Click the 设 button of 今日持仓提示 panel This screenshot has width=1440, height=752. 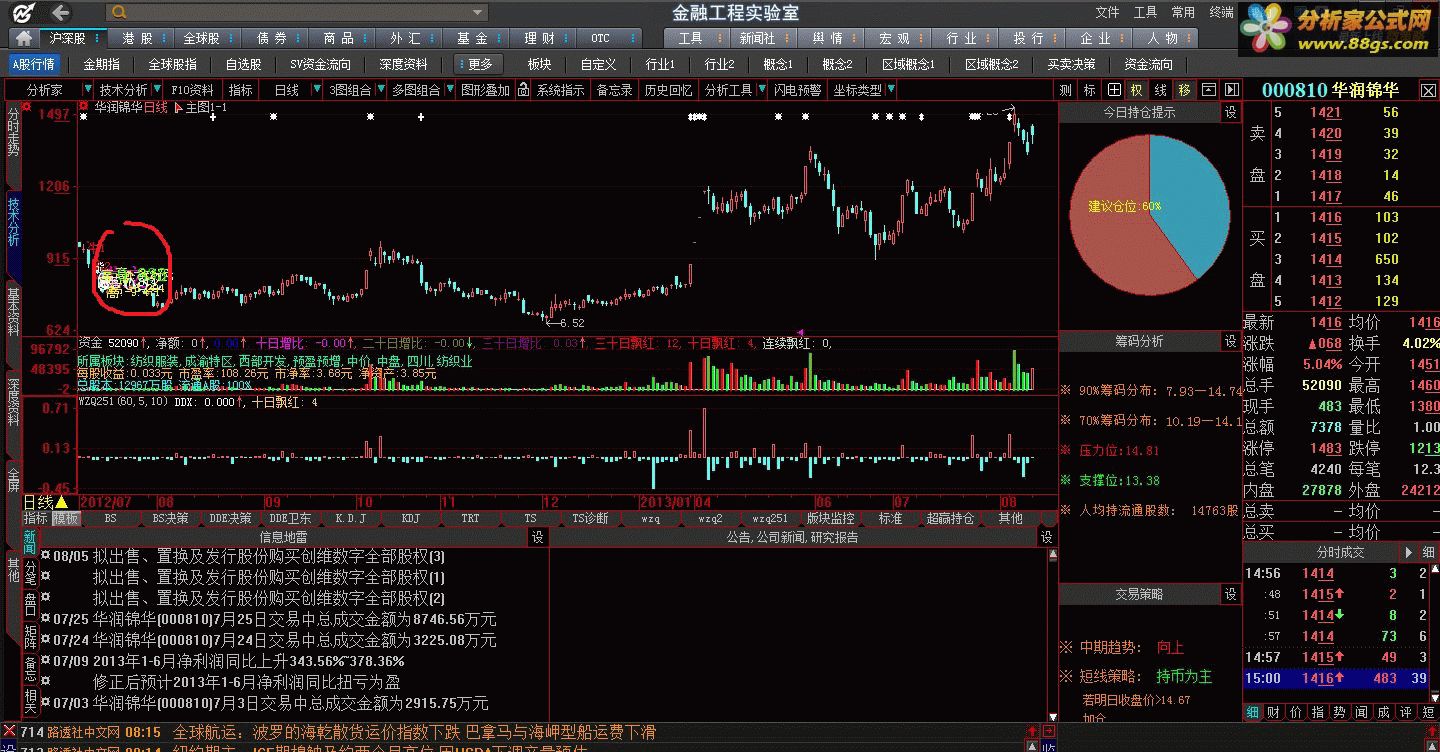click(x=1232, y=113)
